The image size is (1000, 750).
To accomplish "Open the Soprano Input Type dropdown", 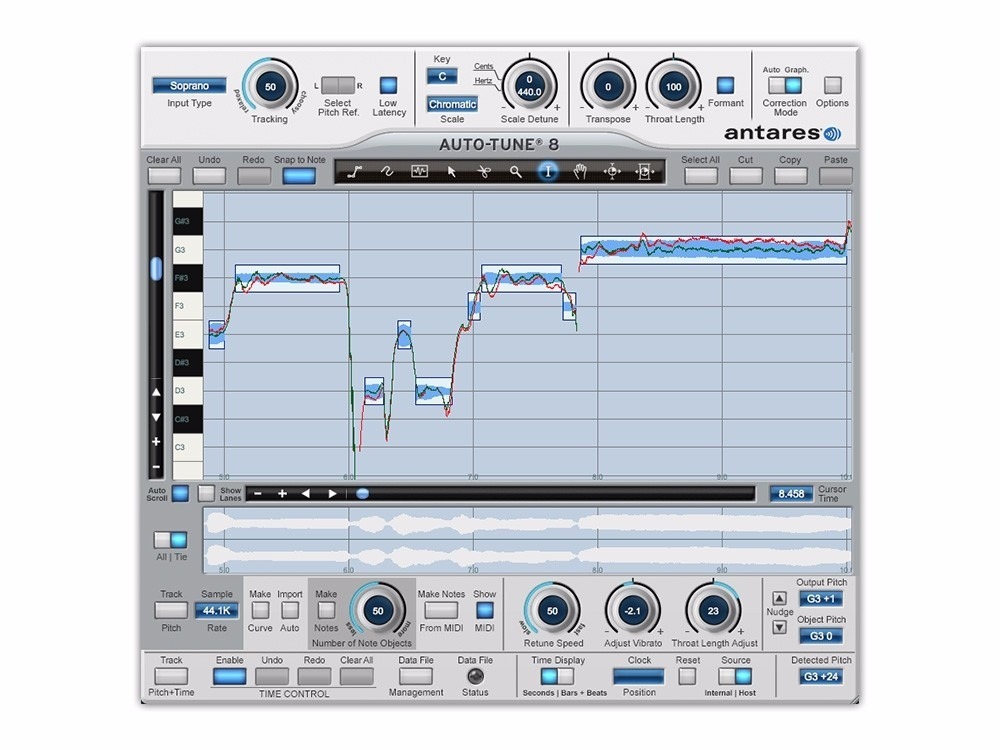I will point(189,85).
